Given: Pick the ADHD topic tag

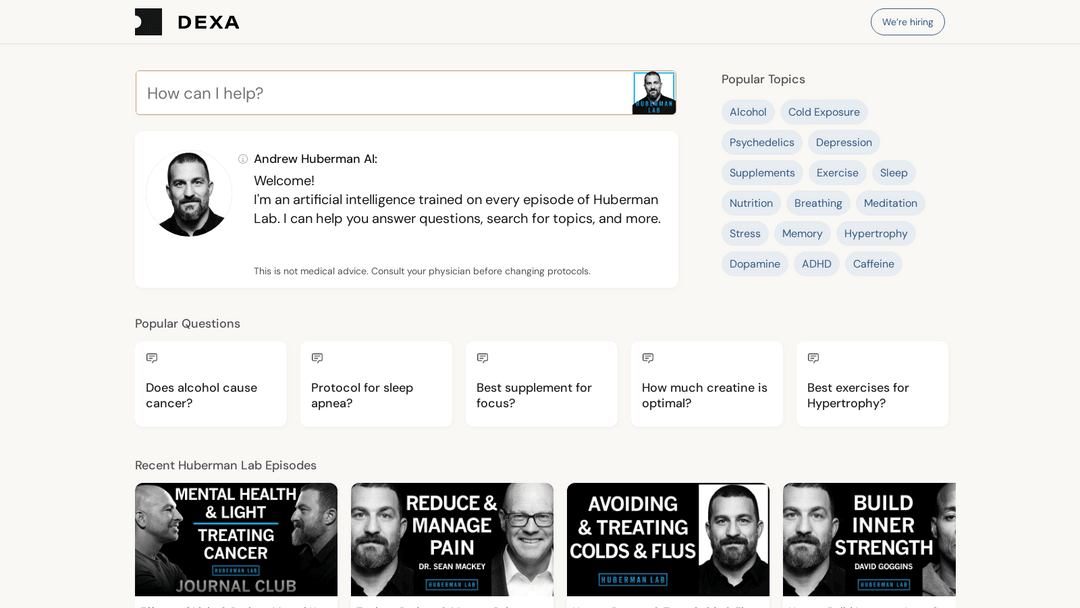Looking at the screenshot, I should tap(816, 264).
